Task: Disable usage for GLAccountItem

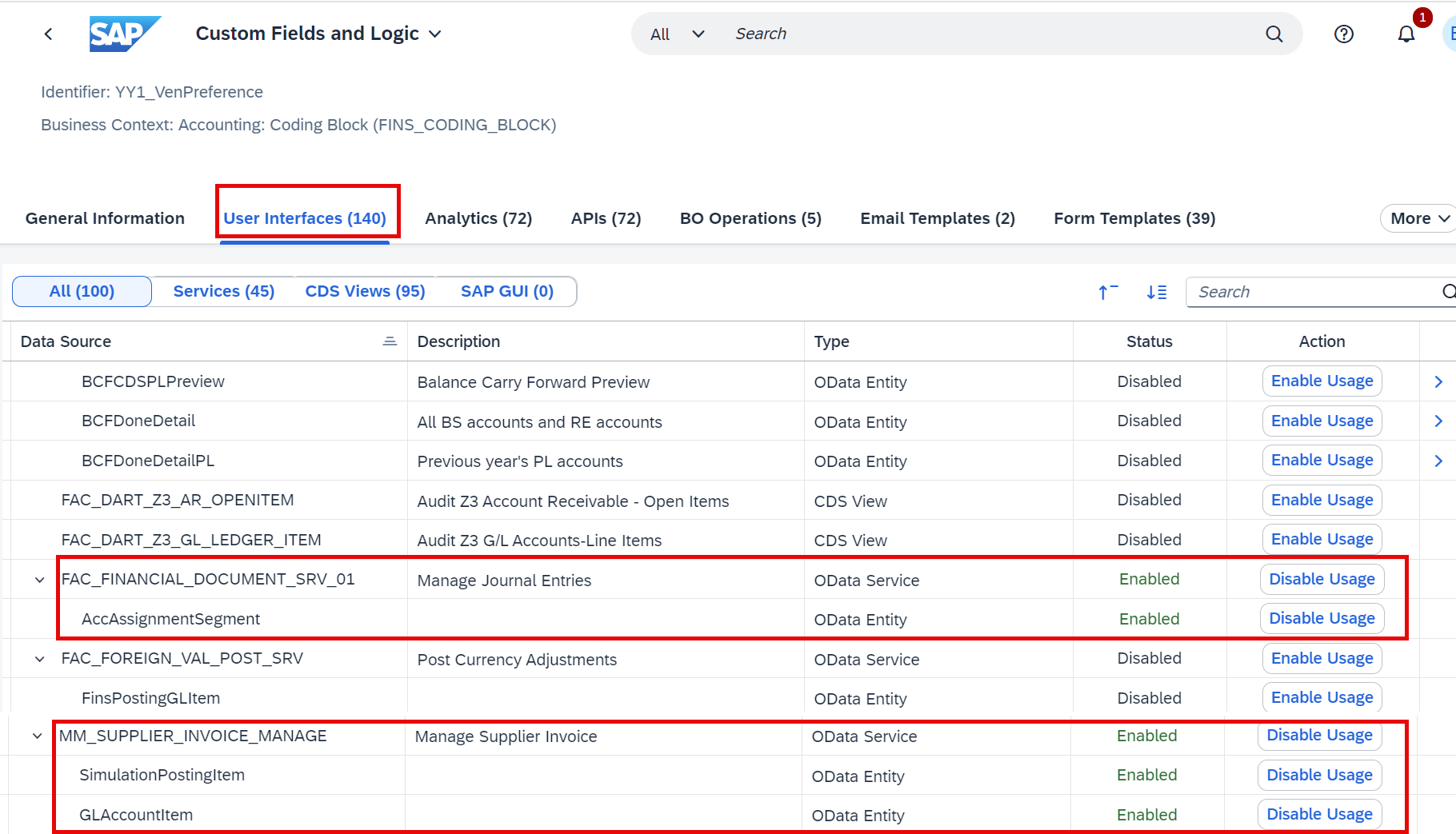Action: [x=1319, y=814]
